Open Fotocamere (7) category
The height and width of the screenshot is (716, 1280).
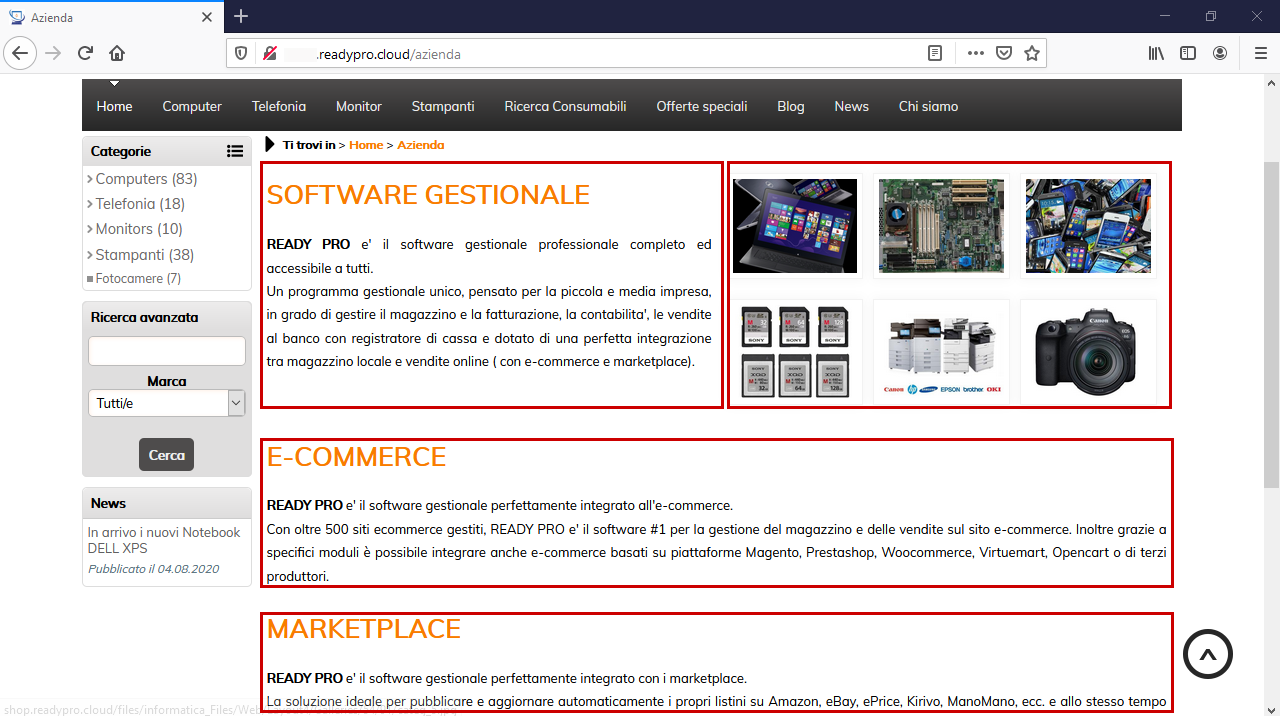(138, 279)
